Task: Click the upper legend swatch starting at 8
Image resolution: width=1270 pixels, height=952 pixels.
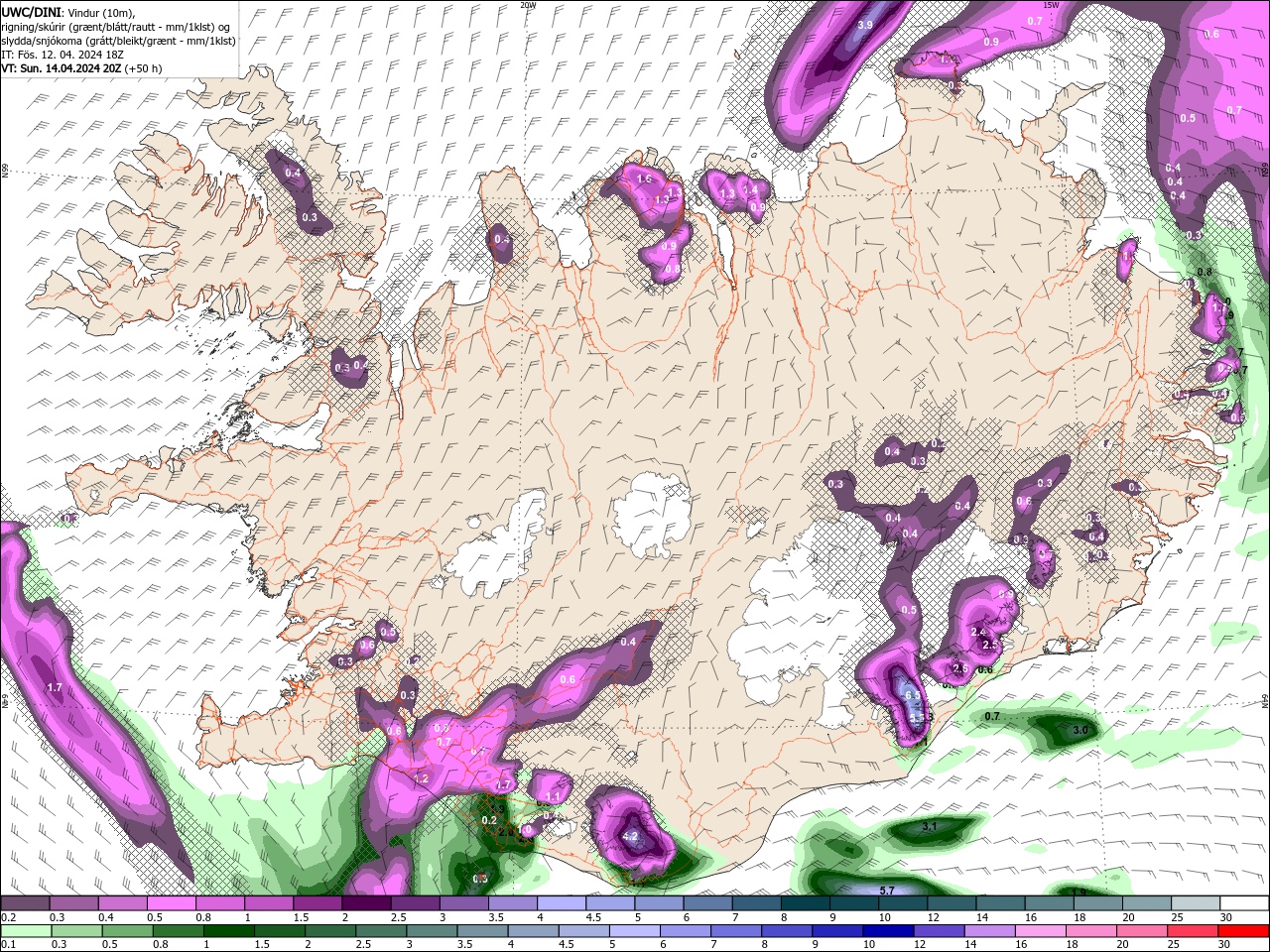Action: coord(805,903)
